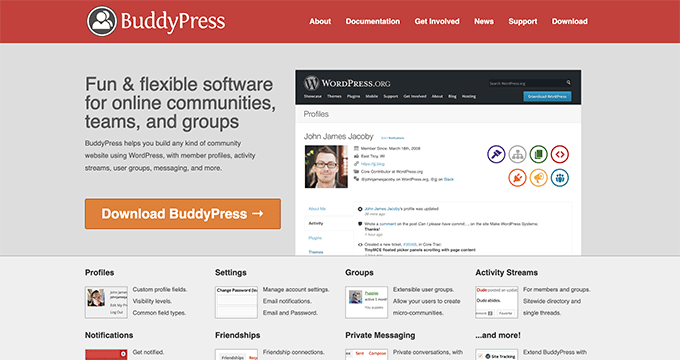Click the purple hammer badge icon
Image resolution: width=680 pixels, height=360 pixels.
496,154
